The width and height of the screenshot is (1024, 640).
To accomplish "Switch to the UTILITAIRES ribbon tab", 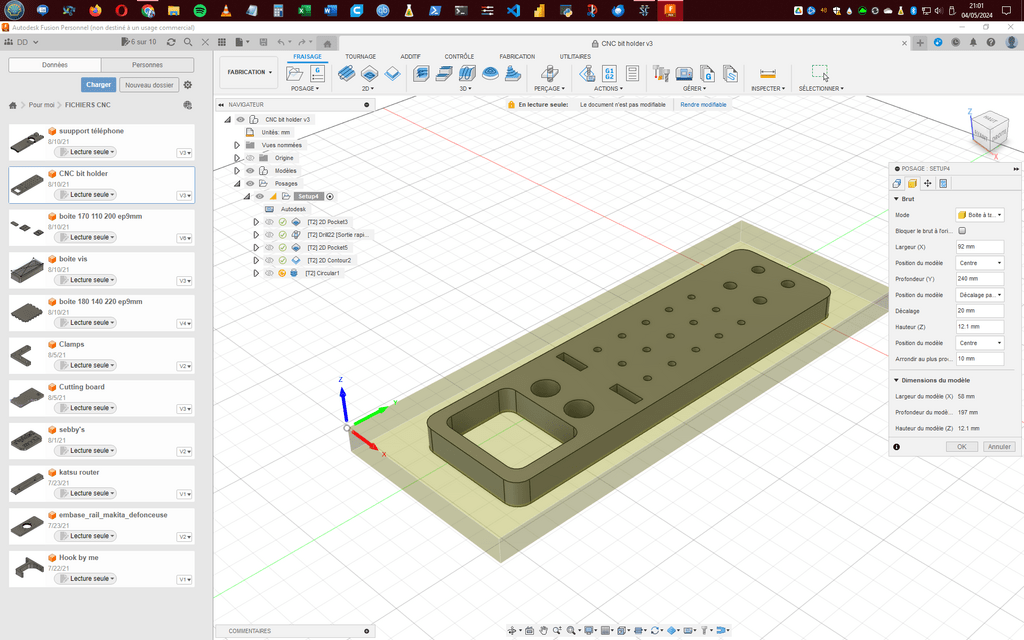I will click(575, 57).
